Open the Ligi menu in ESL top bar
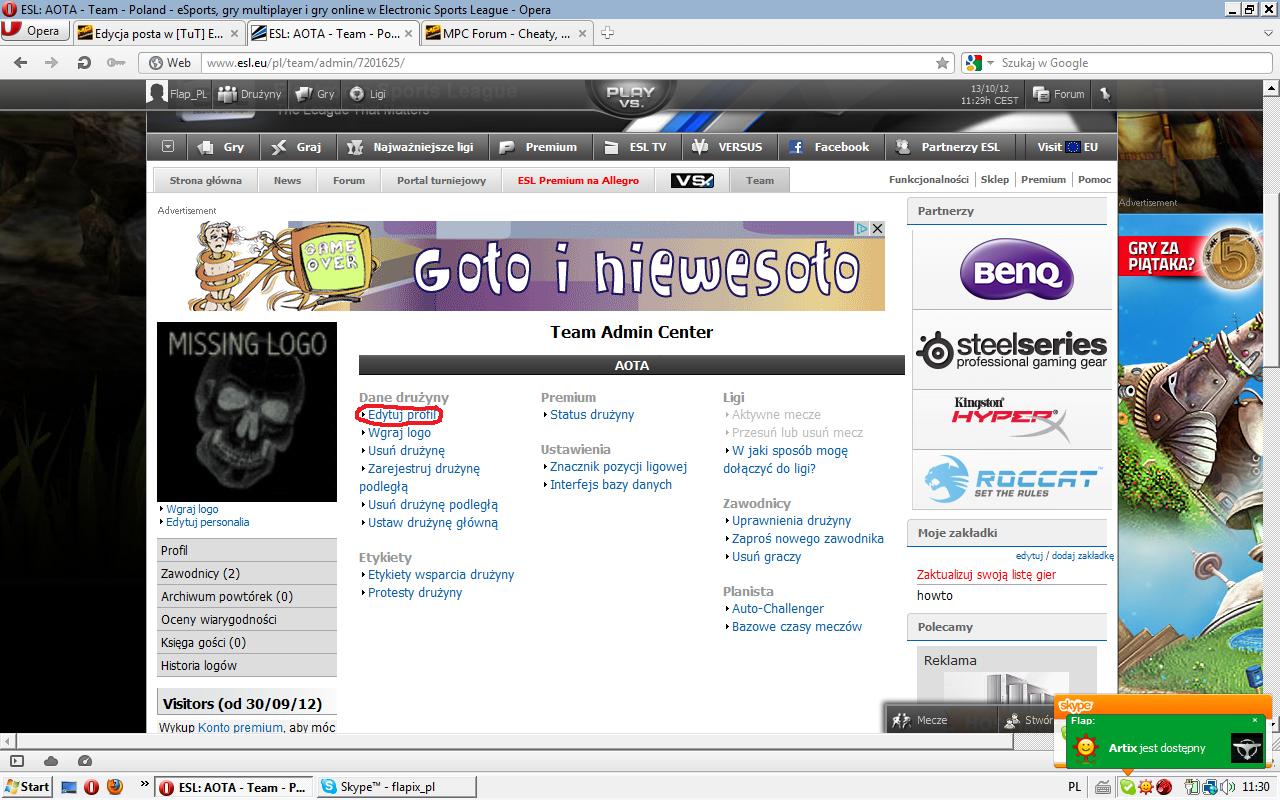This screenshot has width=1280, height=800. coord(367,94)
